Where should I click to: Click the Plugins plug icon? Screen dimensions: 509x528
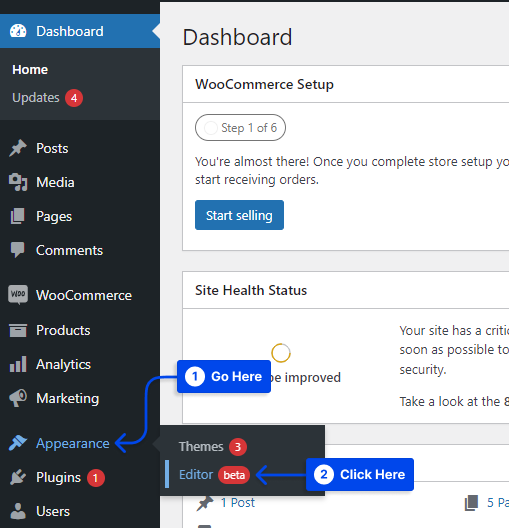coord(18,477)
